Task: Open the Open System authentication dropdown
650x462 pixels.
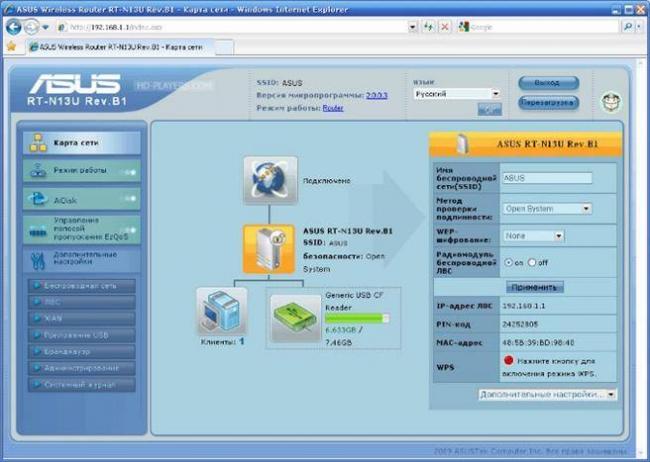Action: [547, 209]
